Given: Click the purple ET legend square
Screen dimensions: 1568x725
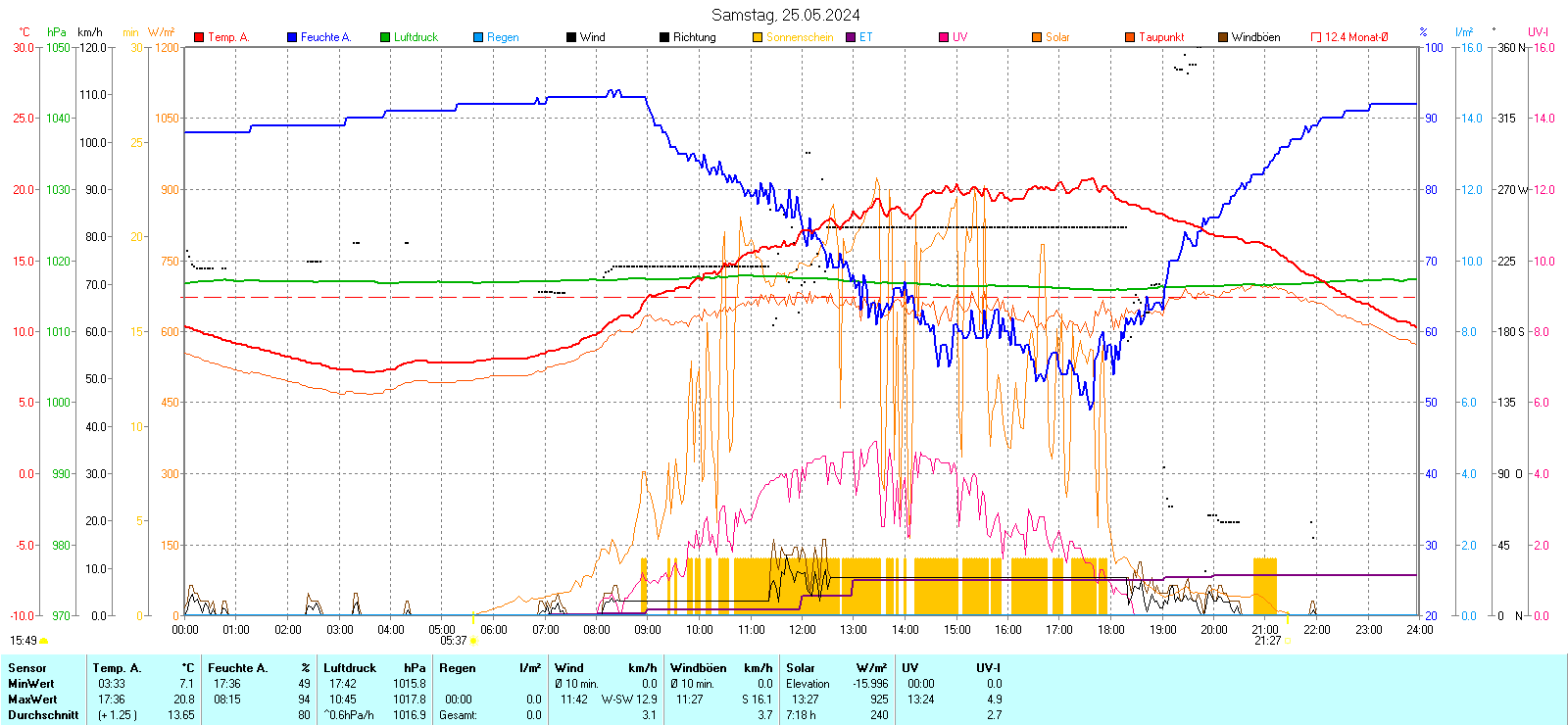Looking at the screenshot, I should coord(851,37).
